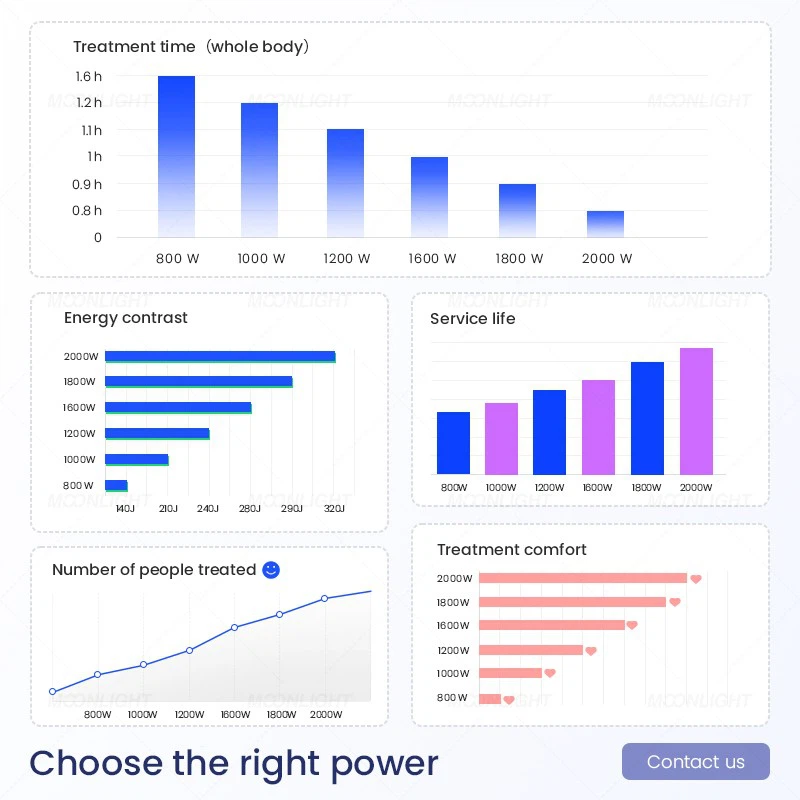Select the 2000 W treatment time bar
This screenshot has height=800, width=800.
click(x=606, y=224)
